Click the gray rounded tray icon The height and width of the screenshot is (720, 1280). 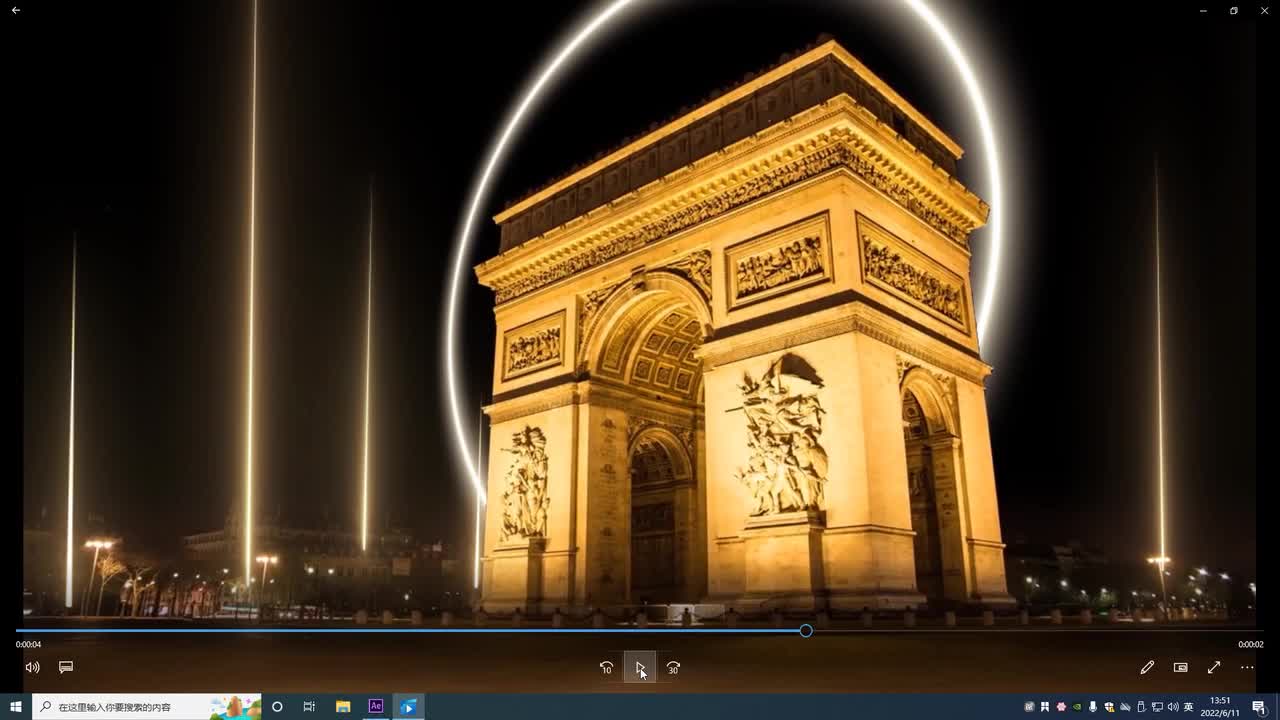pos(1029,707)
